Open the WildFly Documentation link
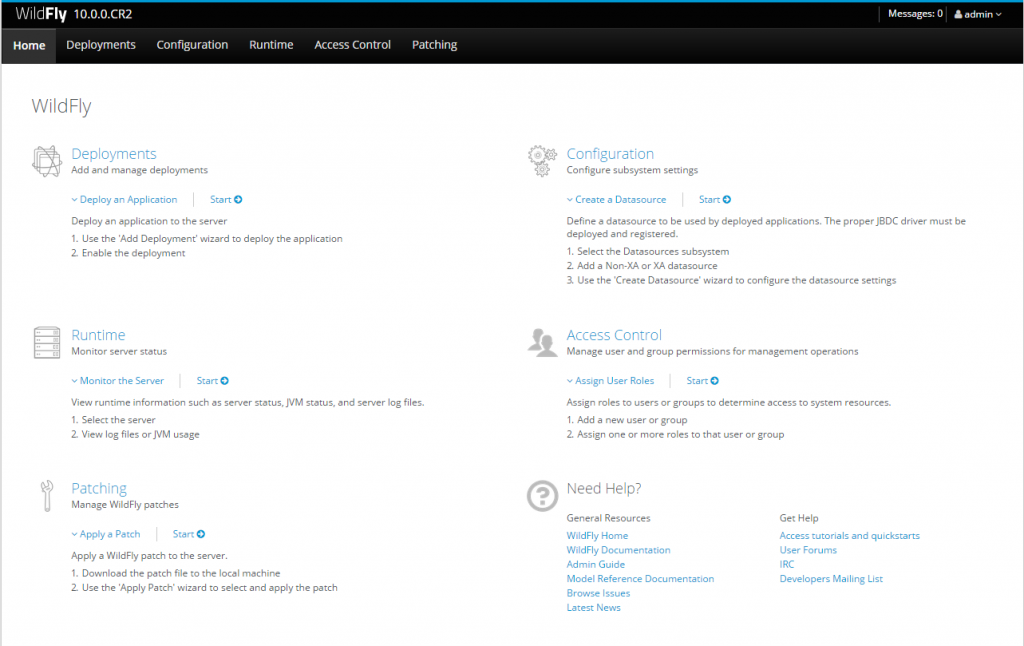The width and height of the screenshot is (1024, 646). (x=618, y=550)
